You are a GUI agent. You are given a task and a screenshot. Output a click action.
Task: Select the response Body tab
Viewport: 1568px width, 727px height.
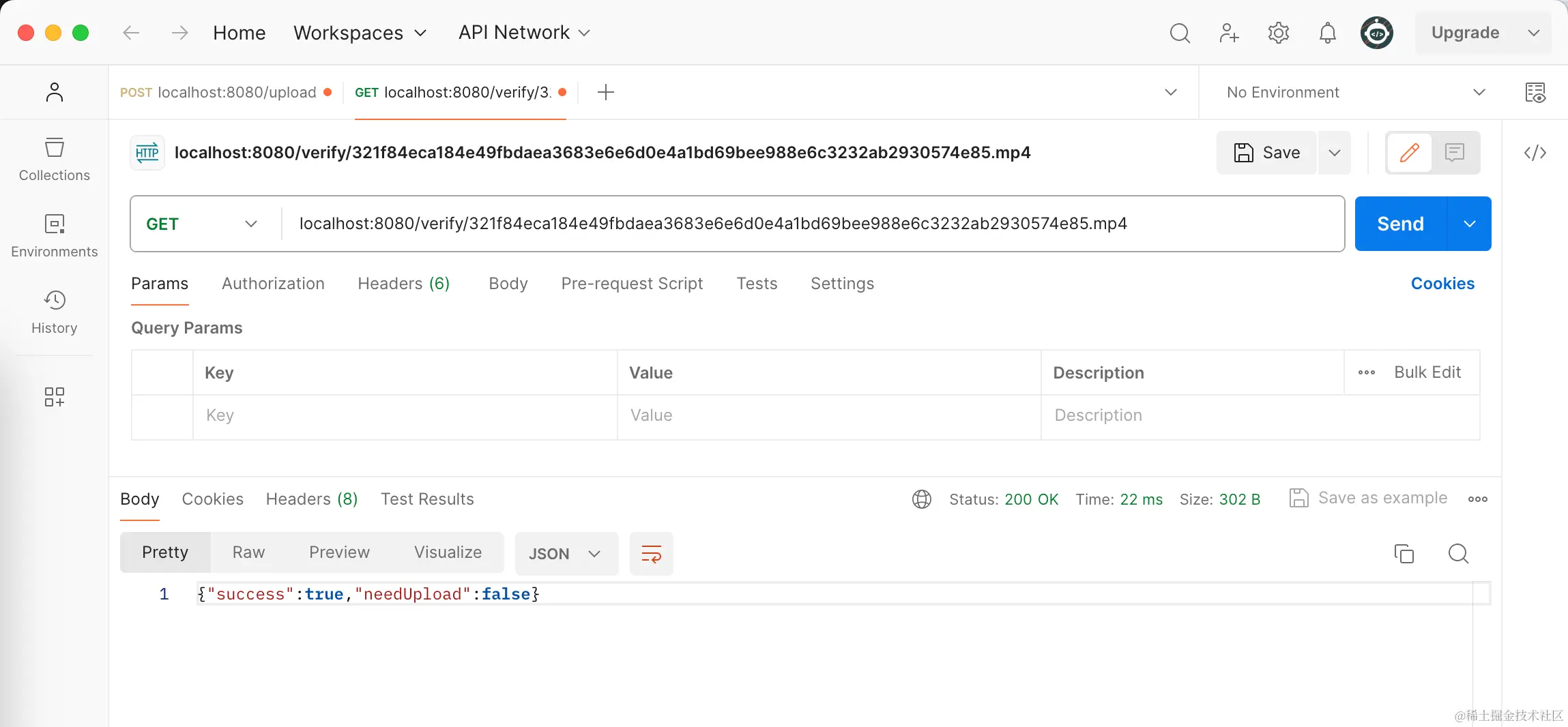click(x=139, y=499)
